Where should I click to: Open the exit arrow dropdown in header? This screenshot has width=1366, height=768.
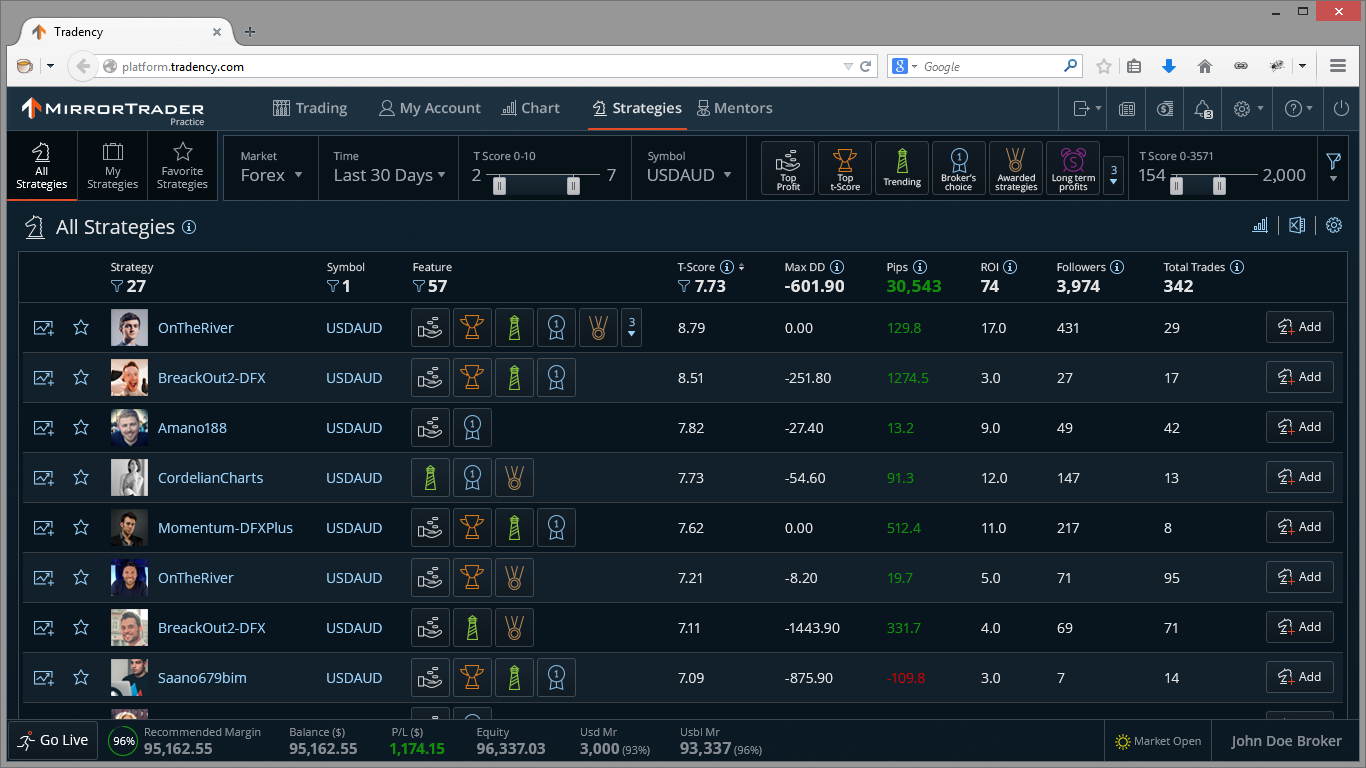(x=1087, y=109)
